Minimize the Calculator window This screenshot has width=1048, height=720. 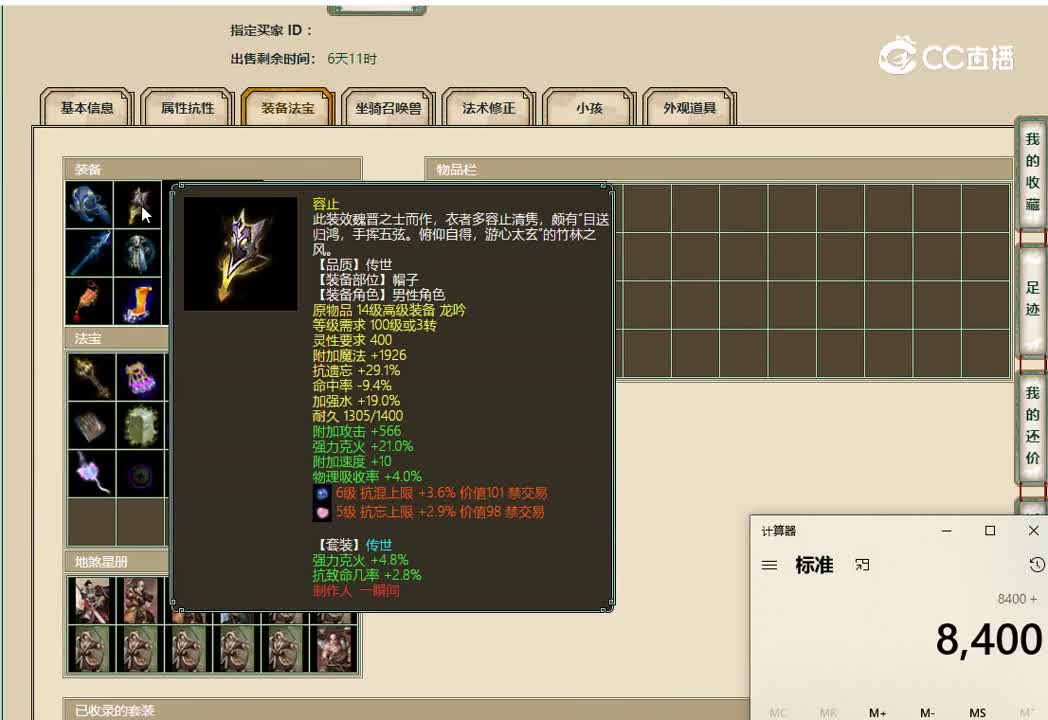pos(946,530)
